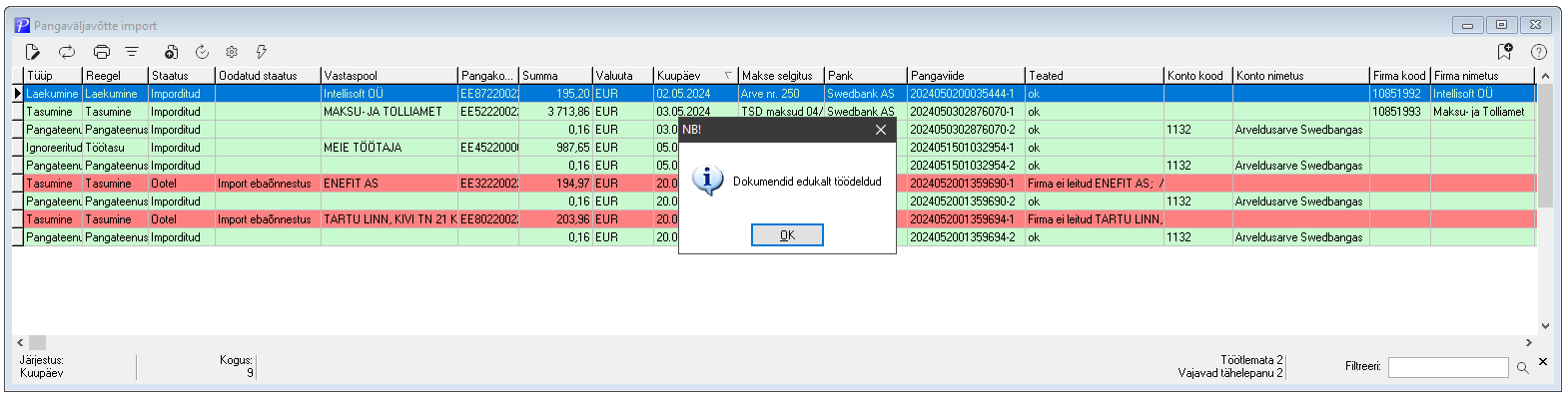Click the Valuuta column header
Image resolution: width=1568 pixels, height=397 pixels.
point(623,76)
